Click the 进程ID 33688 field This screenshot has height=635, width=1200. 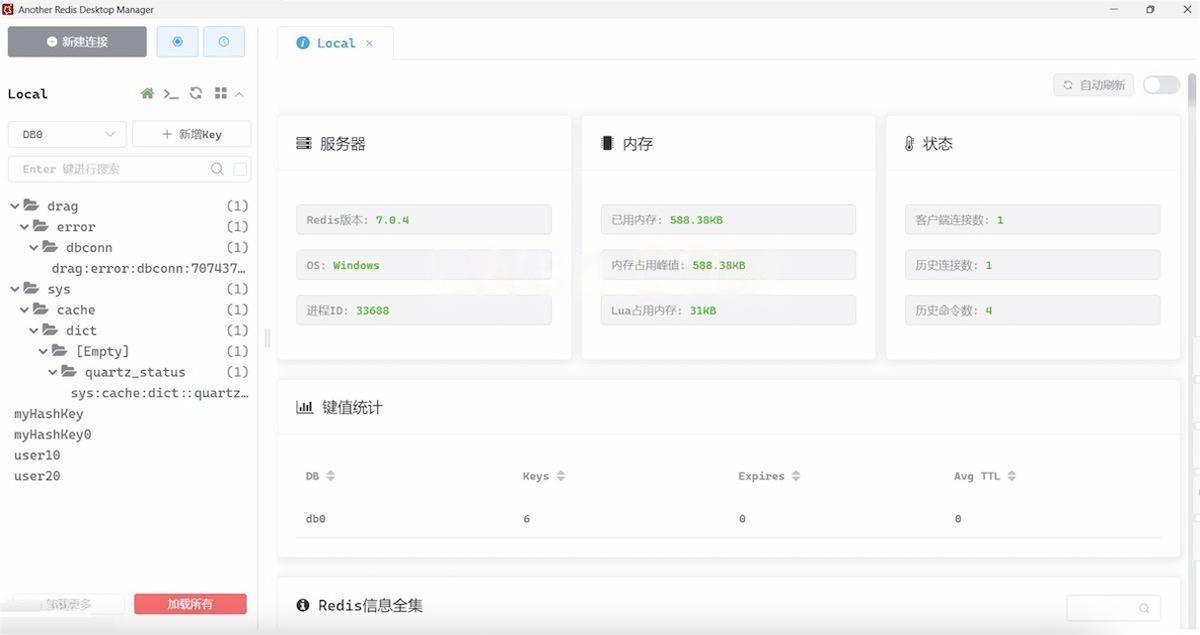click(424, 310)
